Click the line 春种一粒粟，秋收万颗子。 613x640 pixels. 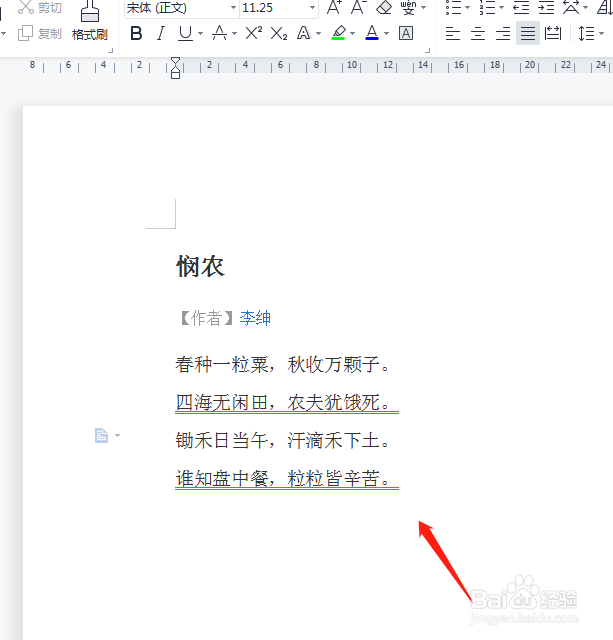(283, 364)
